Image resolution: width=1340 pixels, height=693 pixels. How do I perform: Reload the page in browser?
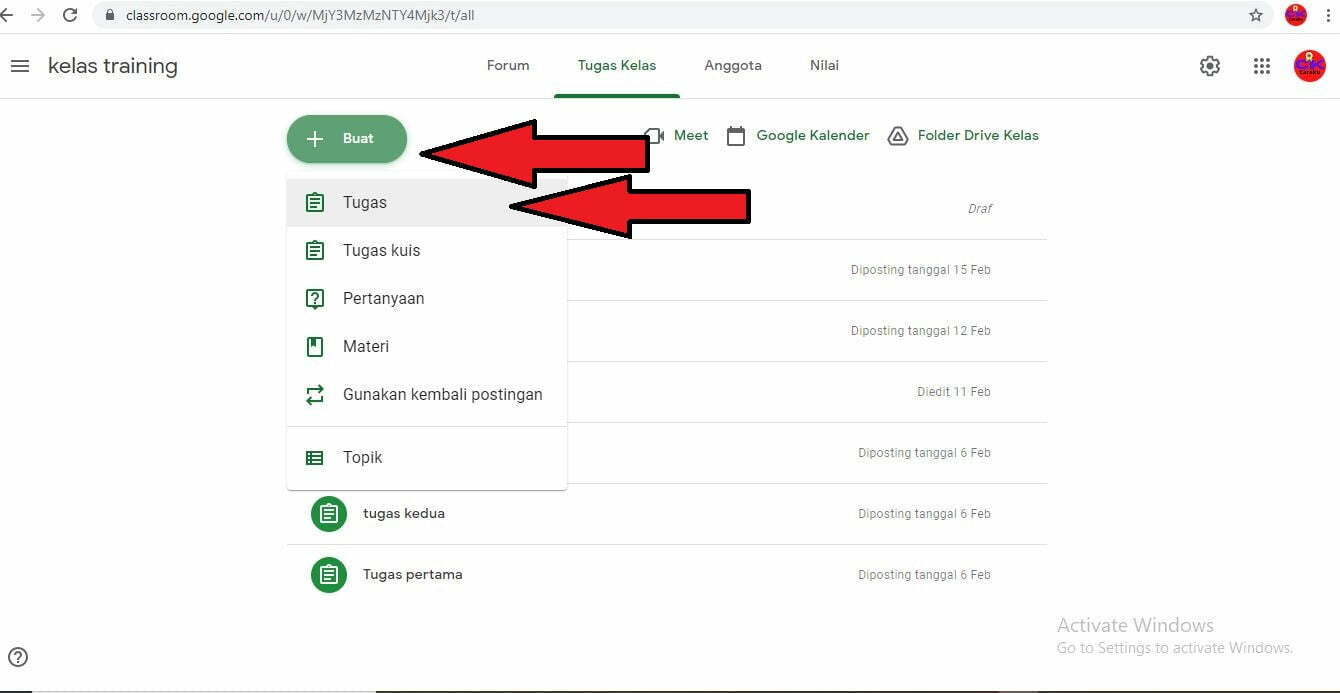pos(70,15)
